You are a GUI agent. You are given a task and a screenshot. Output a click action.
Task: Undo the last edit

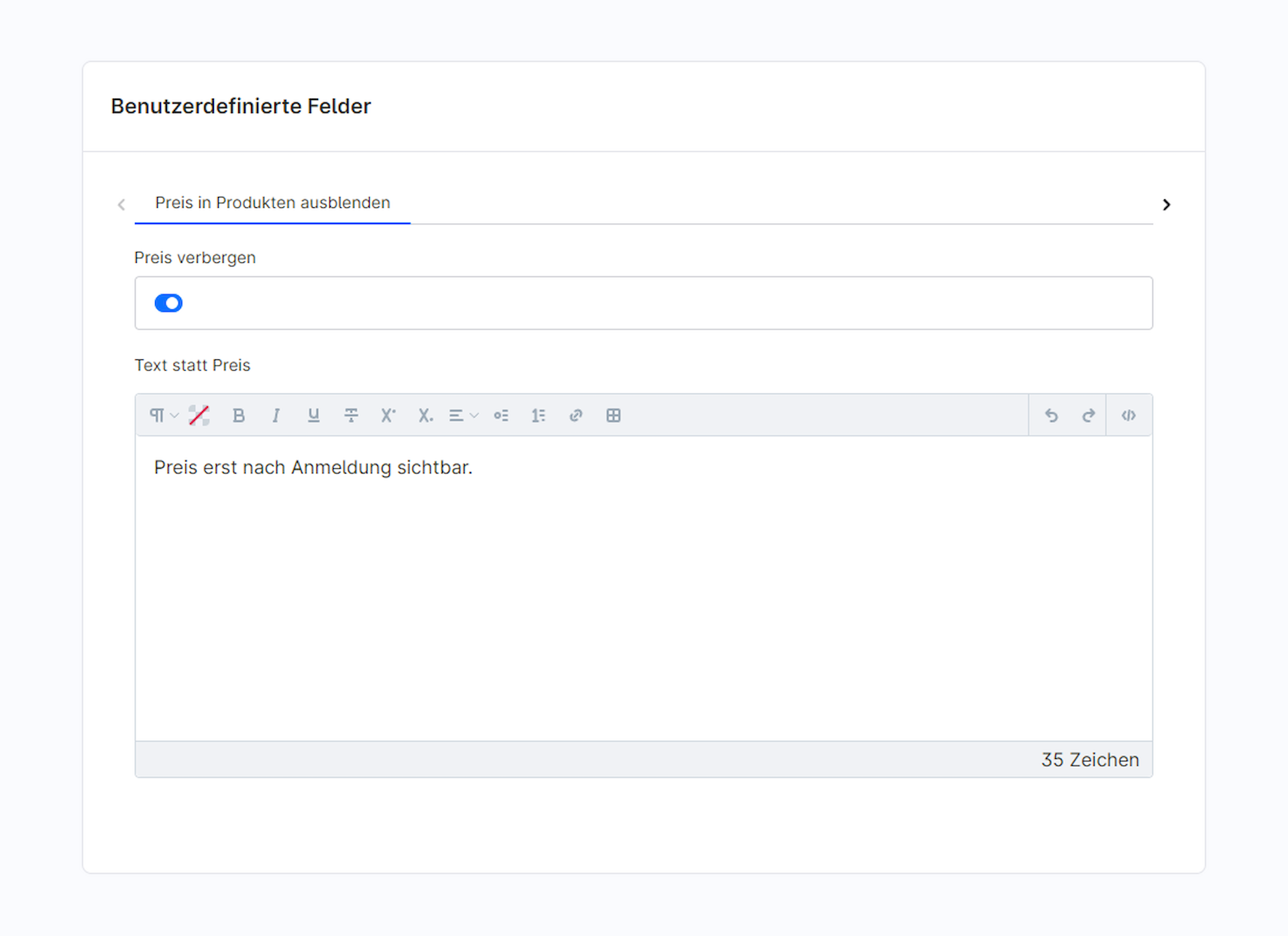1051,416
